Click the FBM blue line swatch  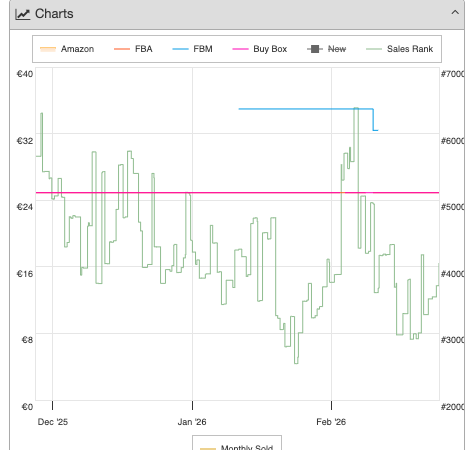180,49
